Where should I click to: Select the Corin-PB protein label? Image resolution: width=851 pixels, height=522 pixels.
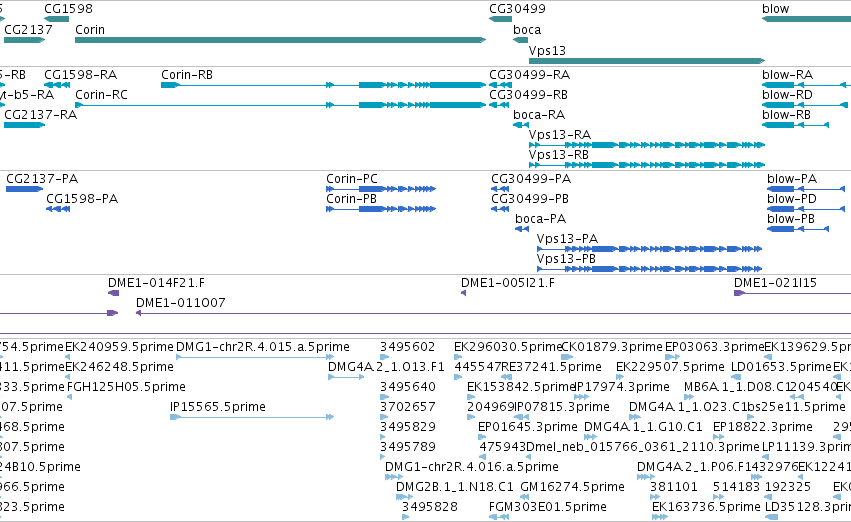click(x=351, y=199)
